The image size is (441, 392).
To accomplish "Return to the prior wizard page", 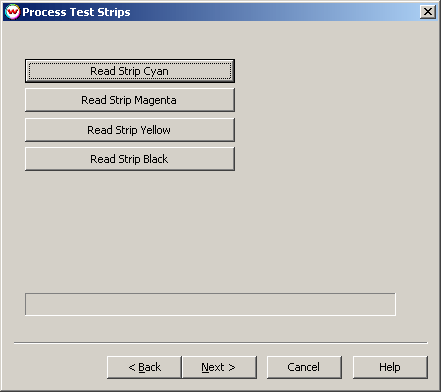I will 144,367.
